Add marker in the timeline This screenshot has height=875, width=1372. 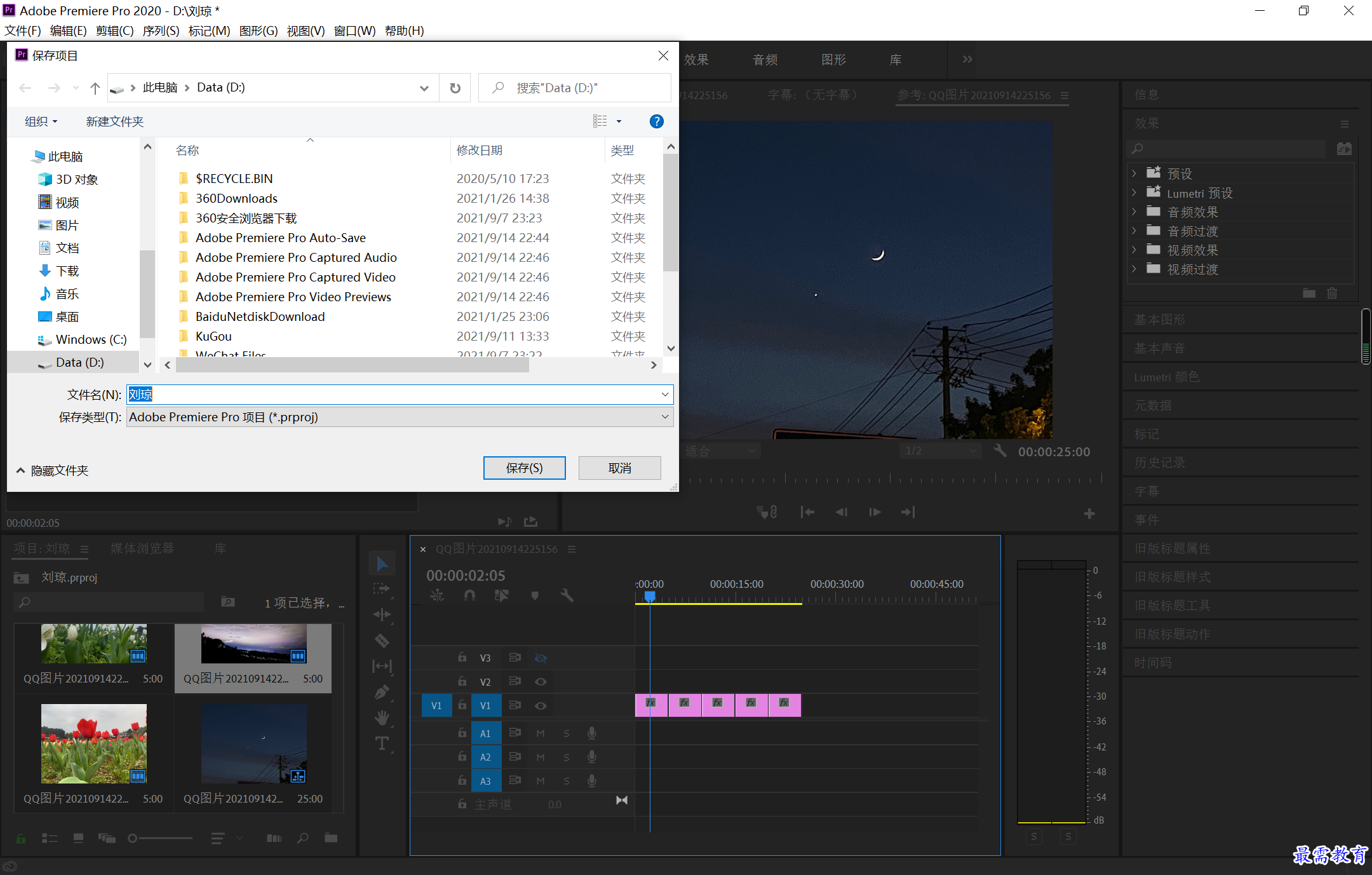click(535, 595)
